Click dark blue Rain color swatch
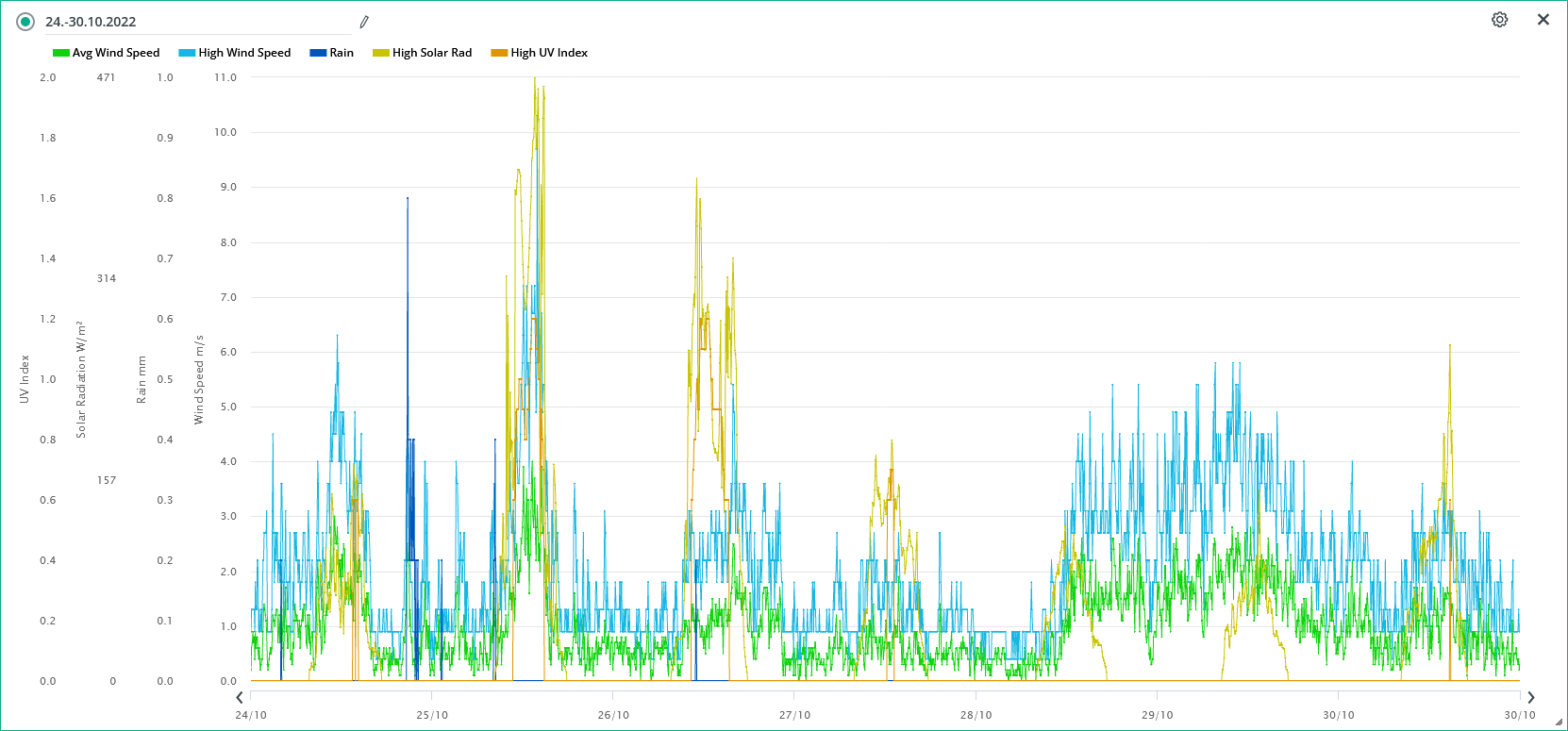The height and width of the screenshot is (731, 1568). coord(318,53)
